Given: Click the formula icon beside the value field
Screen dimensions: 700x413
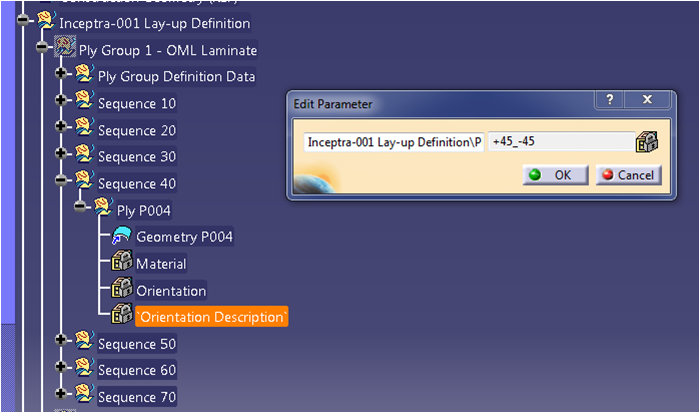Looking at the screenshot, I should point(647,142).
